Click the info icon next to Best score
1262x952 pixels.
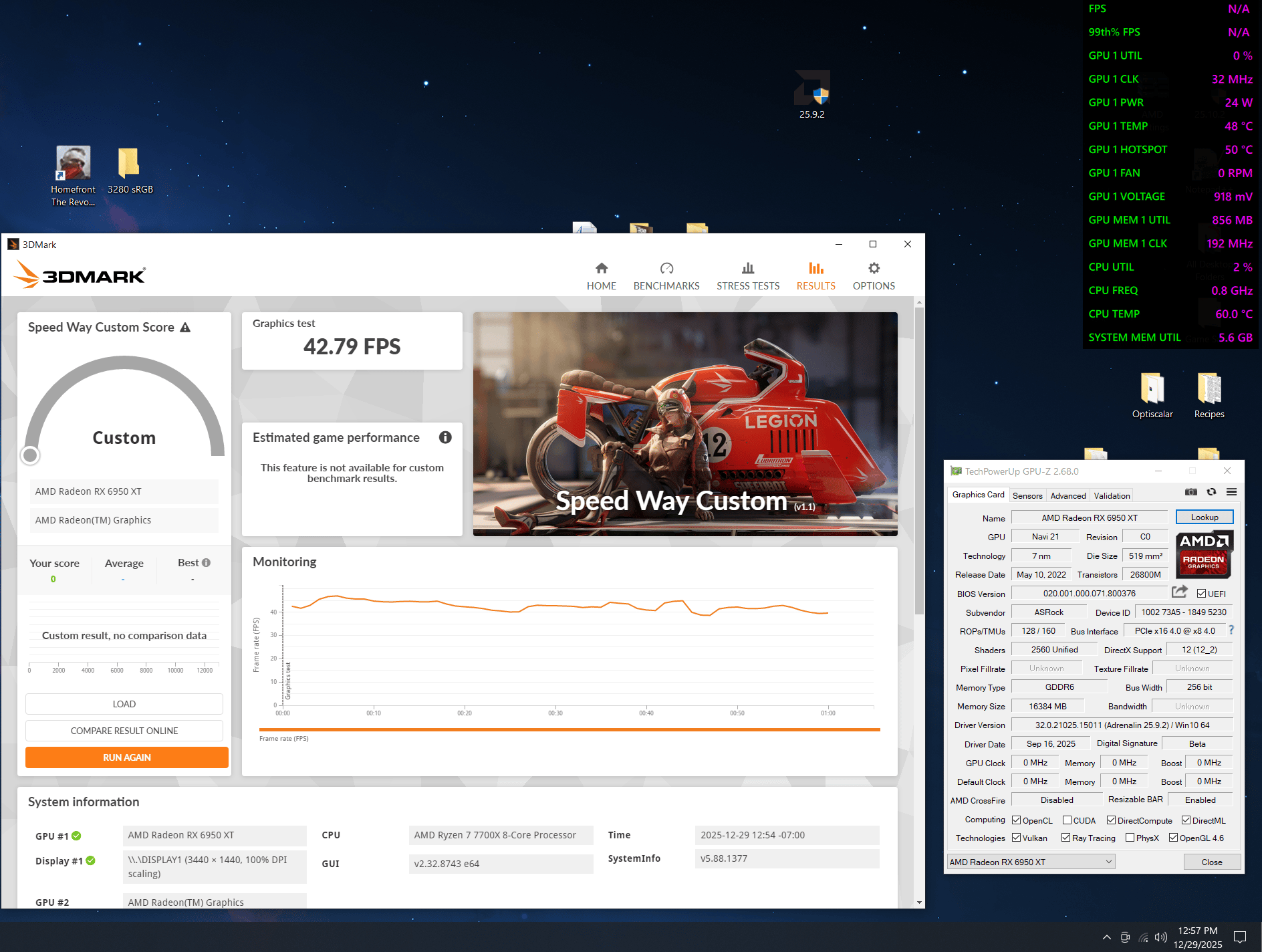click(206, 563)
